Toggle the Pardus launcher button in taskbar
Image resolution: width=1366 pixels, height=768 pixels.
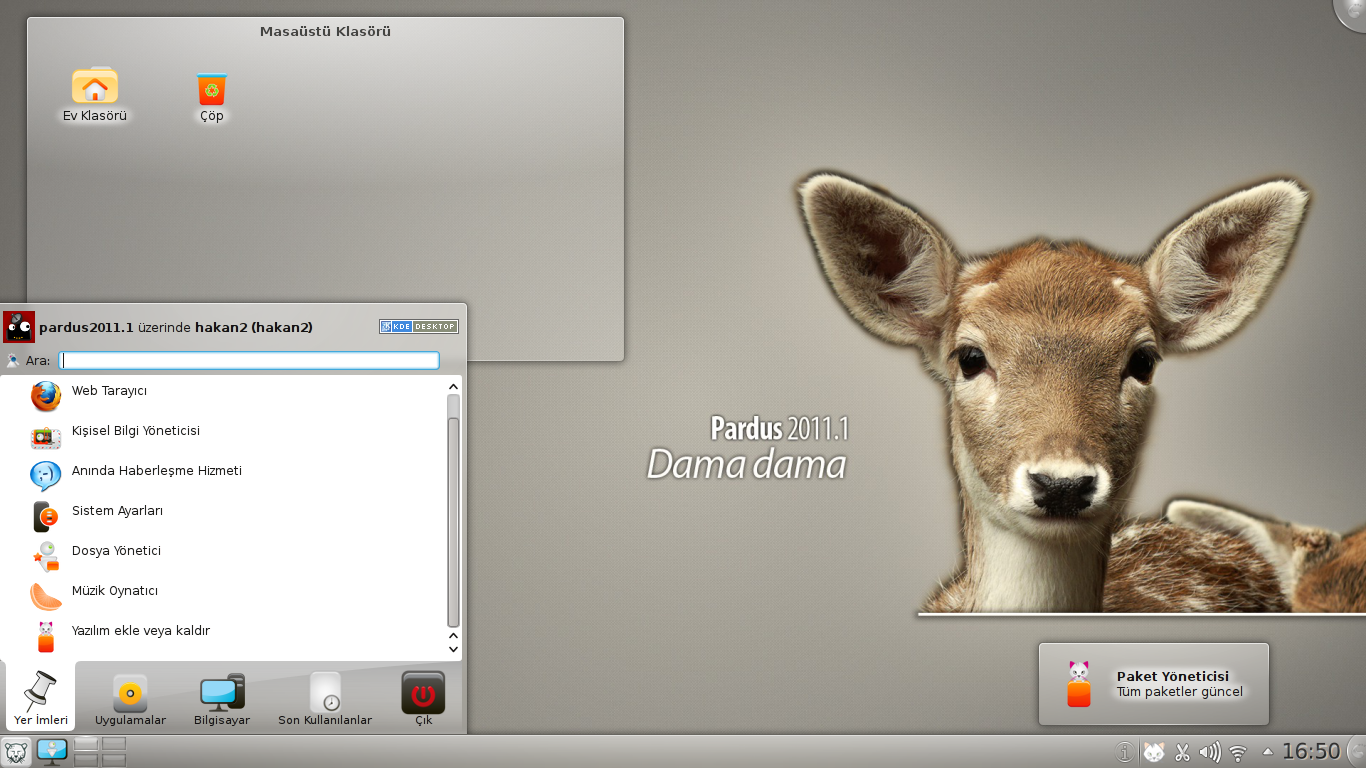click(17, 752)
